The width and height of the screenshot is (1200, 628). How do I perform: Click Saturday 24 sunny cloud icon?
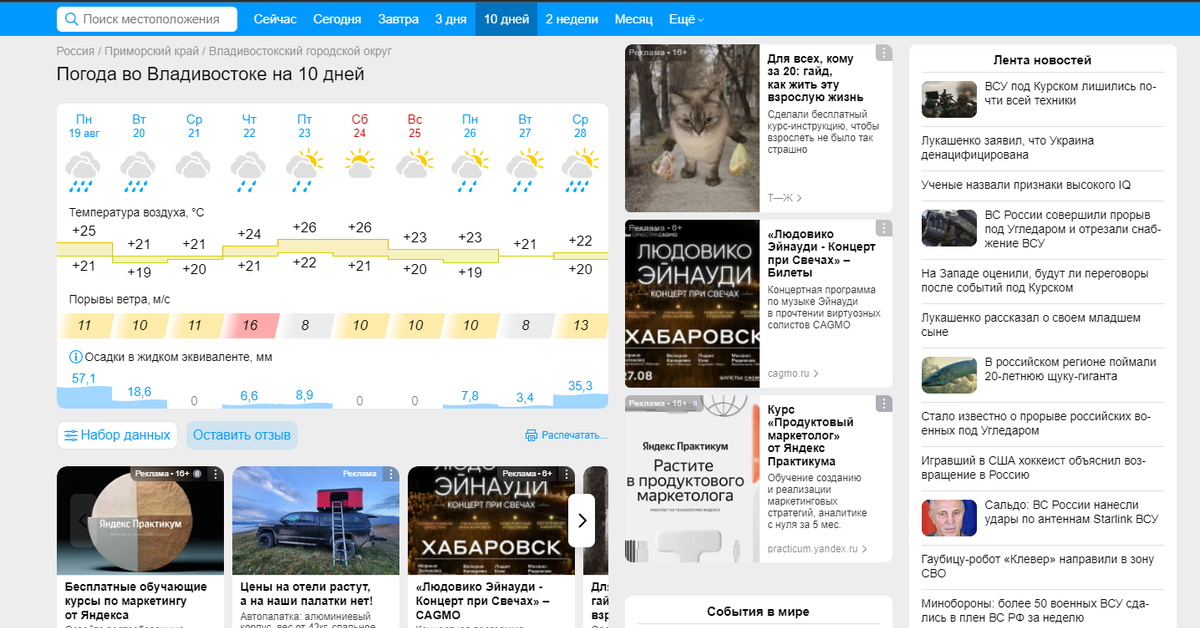pos(360,163)
